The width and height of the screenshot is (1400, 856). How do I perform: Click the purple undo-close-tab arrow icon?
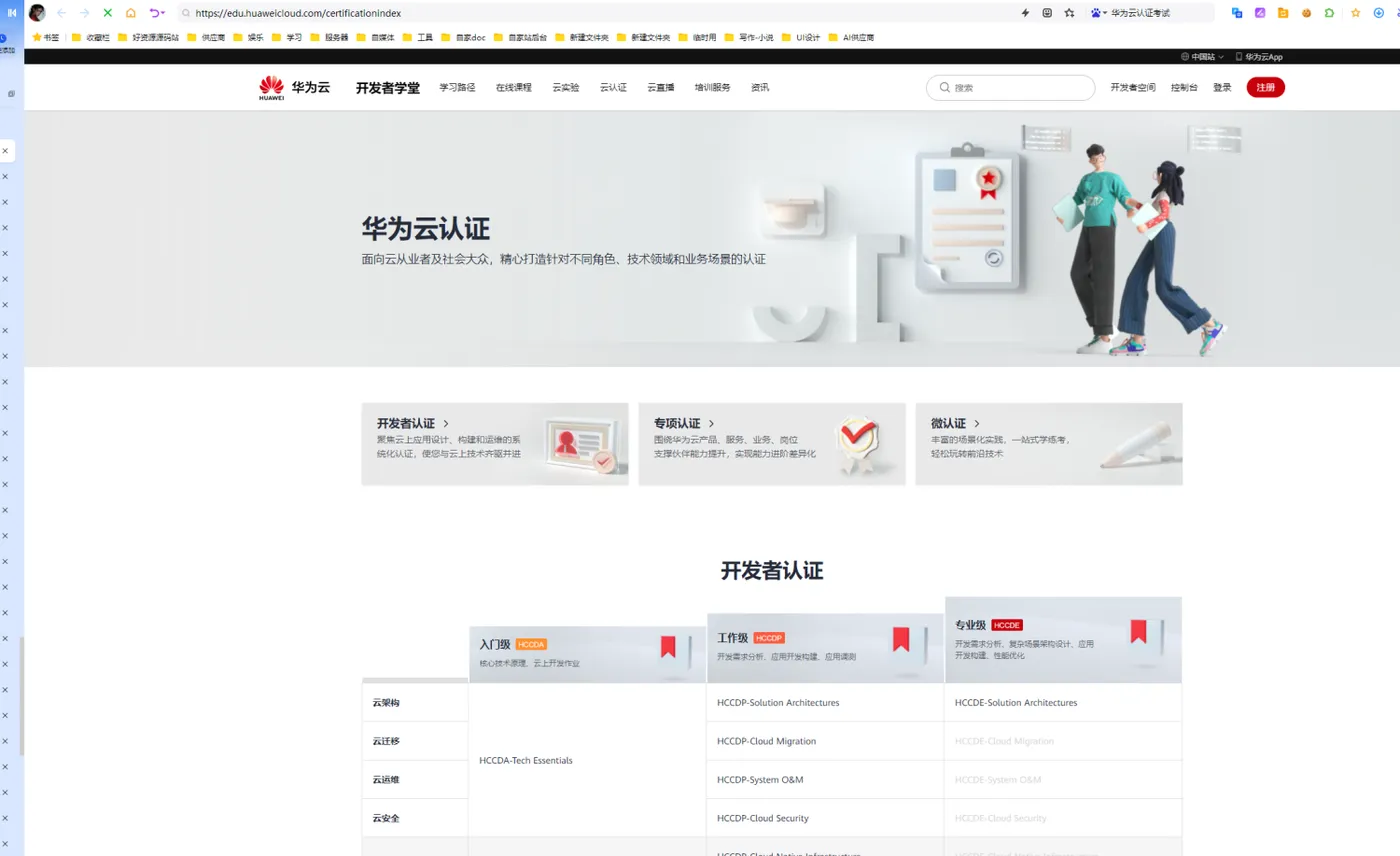[156, 13]
